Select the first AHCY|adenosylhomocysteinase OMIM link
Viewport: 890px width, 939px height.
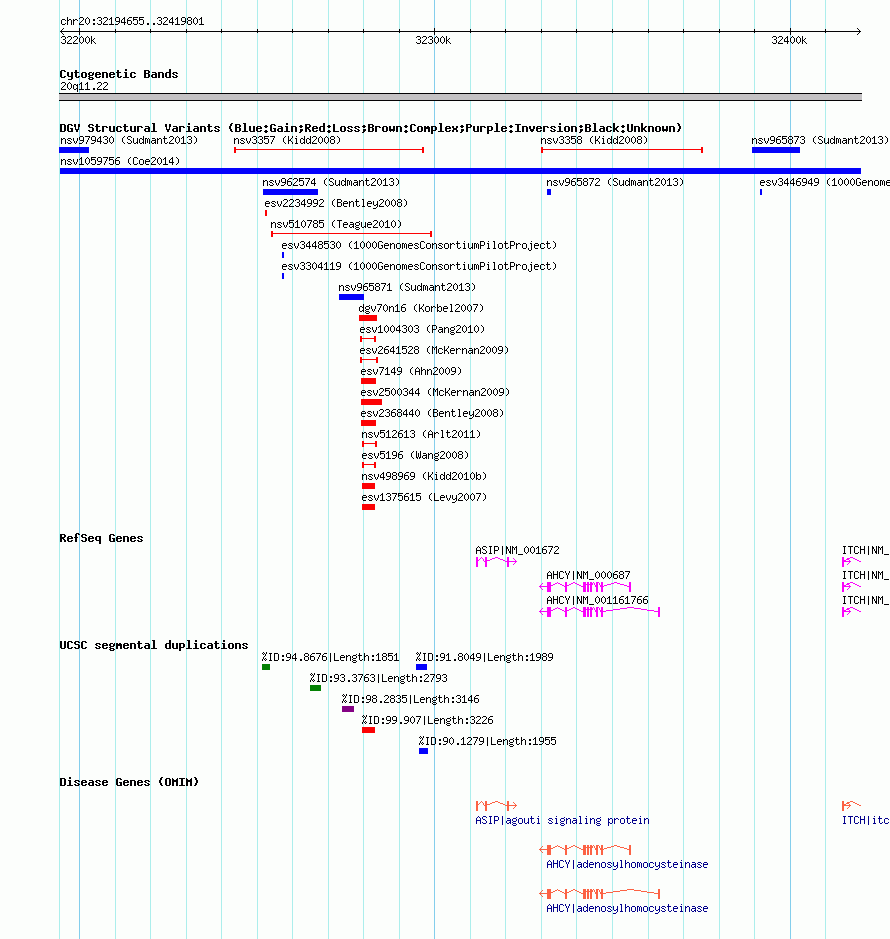(x=627, y=864)
